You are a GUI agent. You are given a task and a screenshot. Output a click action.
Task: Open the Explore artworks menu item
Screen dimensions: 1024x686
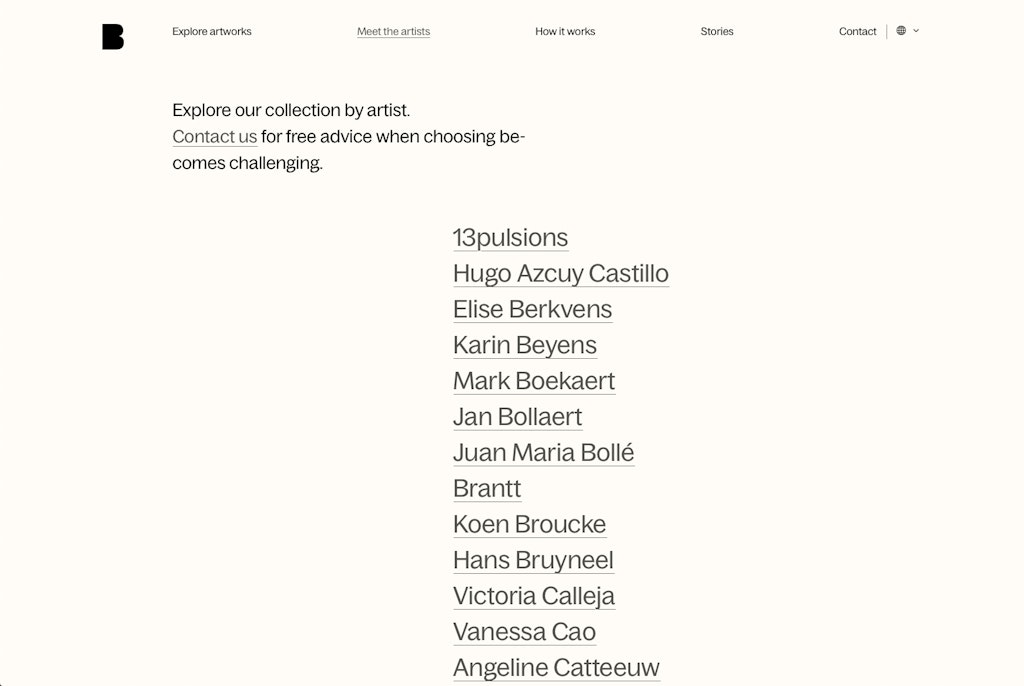[x=211, y=31]
